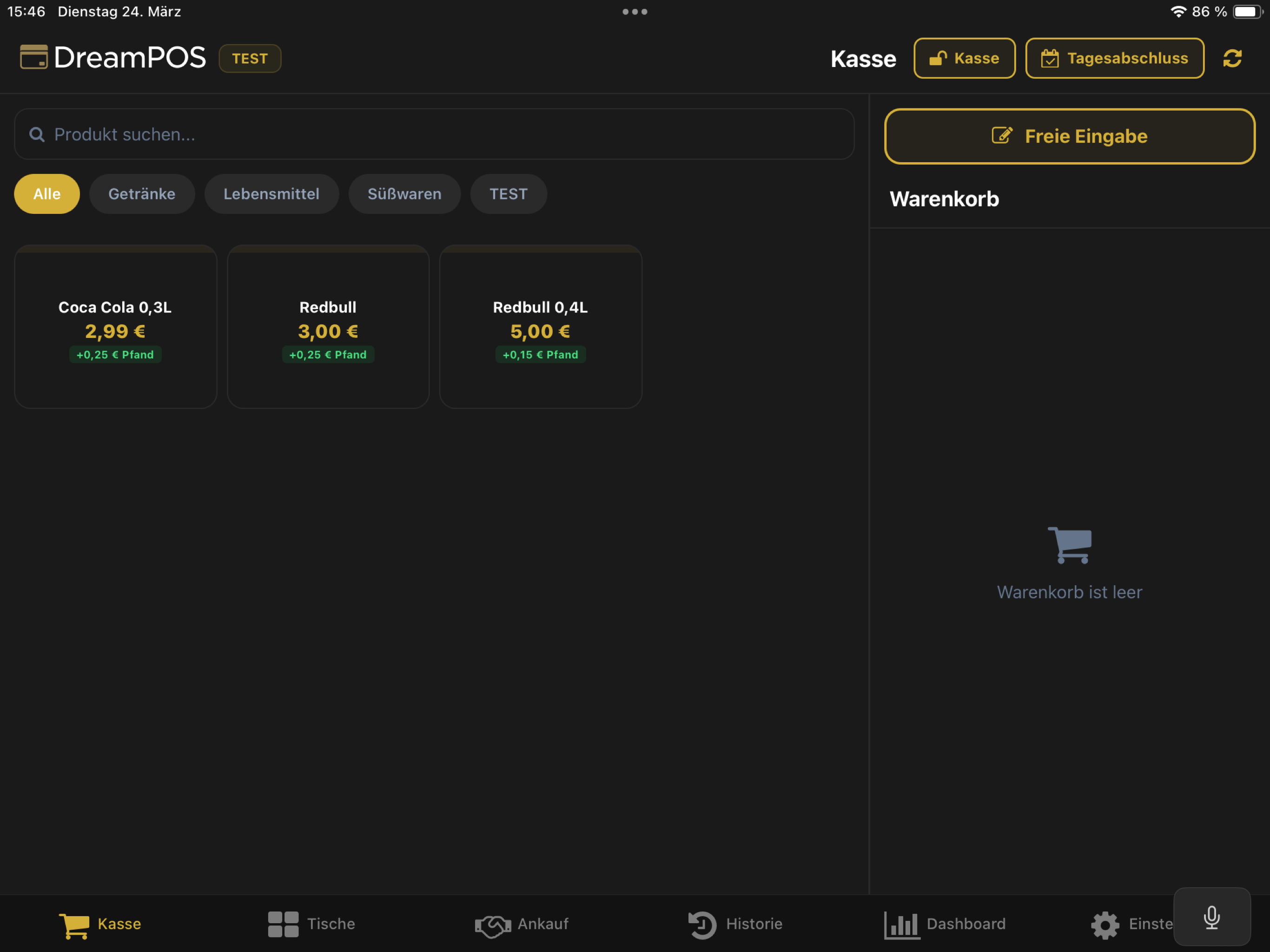The height and width of the screenshot is (952, 1270).
Task: Click the shopping cart icon in bottom nav
Action: (x=74, y=925)
